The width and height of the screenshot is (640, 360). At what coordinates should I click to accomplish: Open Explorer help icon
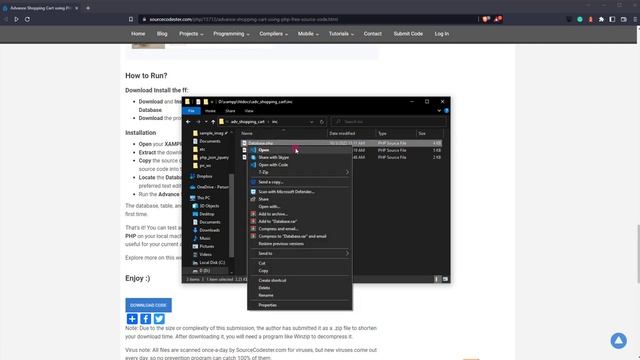[x=447, y=111]
